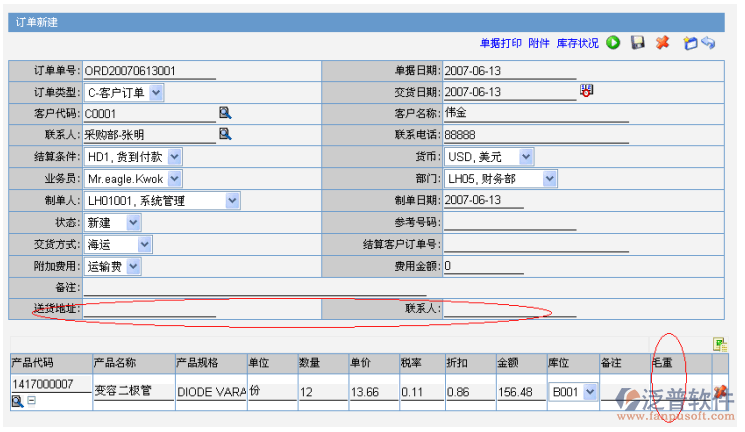Click the floppy disk save icon
The width and height of the screenshot is (745, 432).
[x=637, y=43]
